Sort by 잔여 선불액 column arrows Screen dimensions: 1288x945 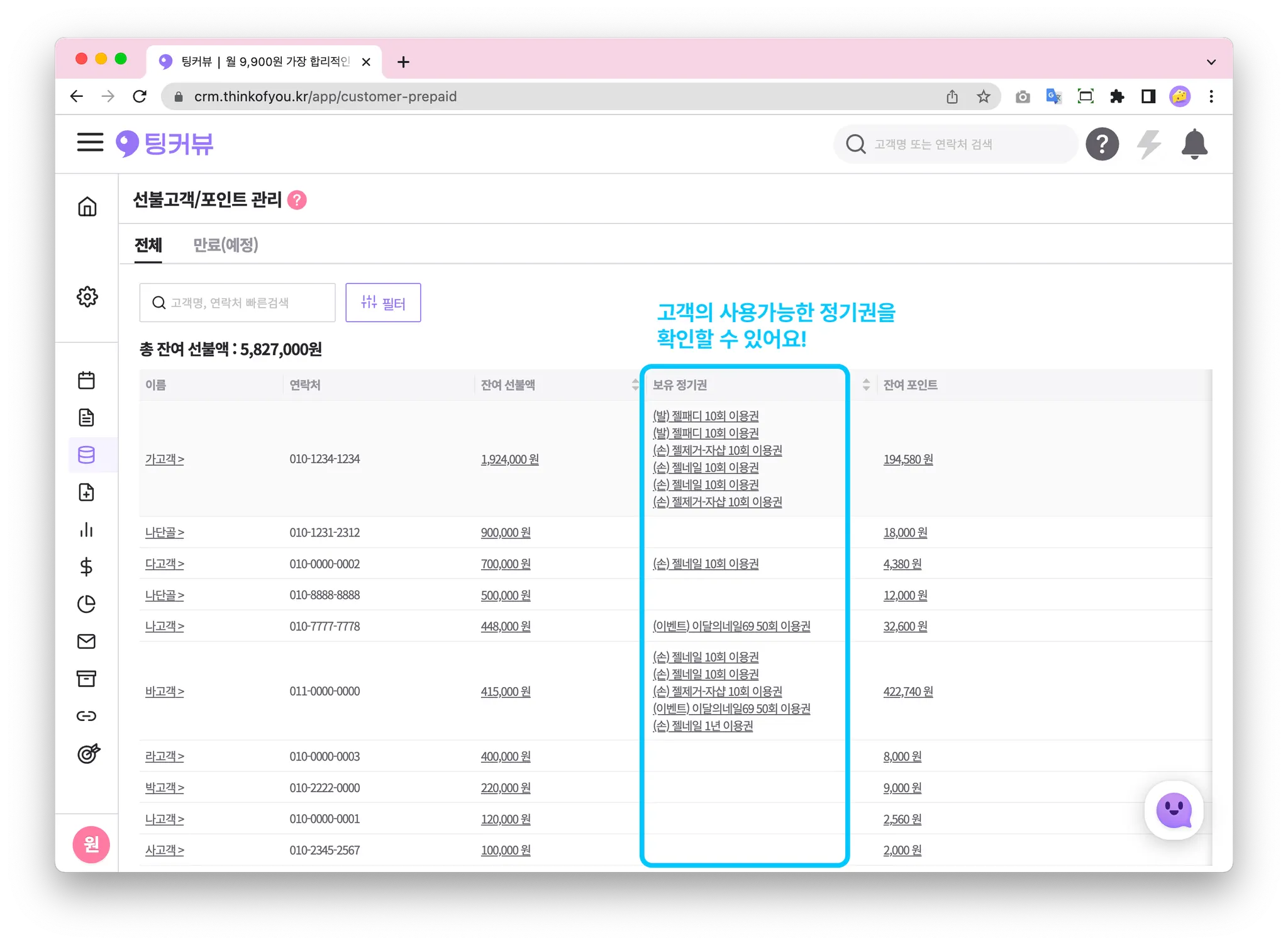point(635,385)
